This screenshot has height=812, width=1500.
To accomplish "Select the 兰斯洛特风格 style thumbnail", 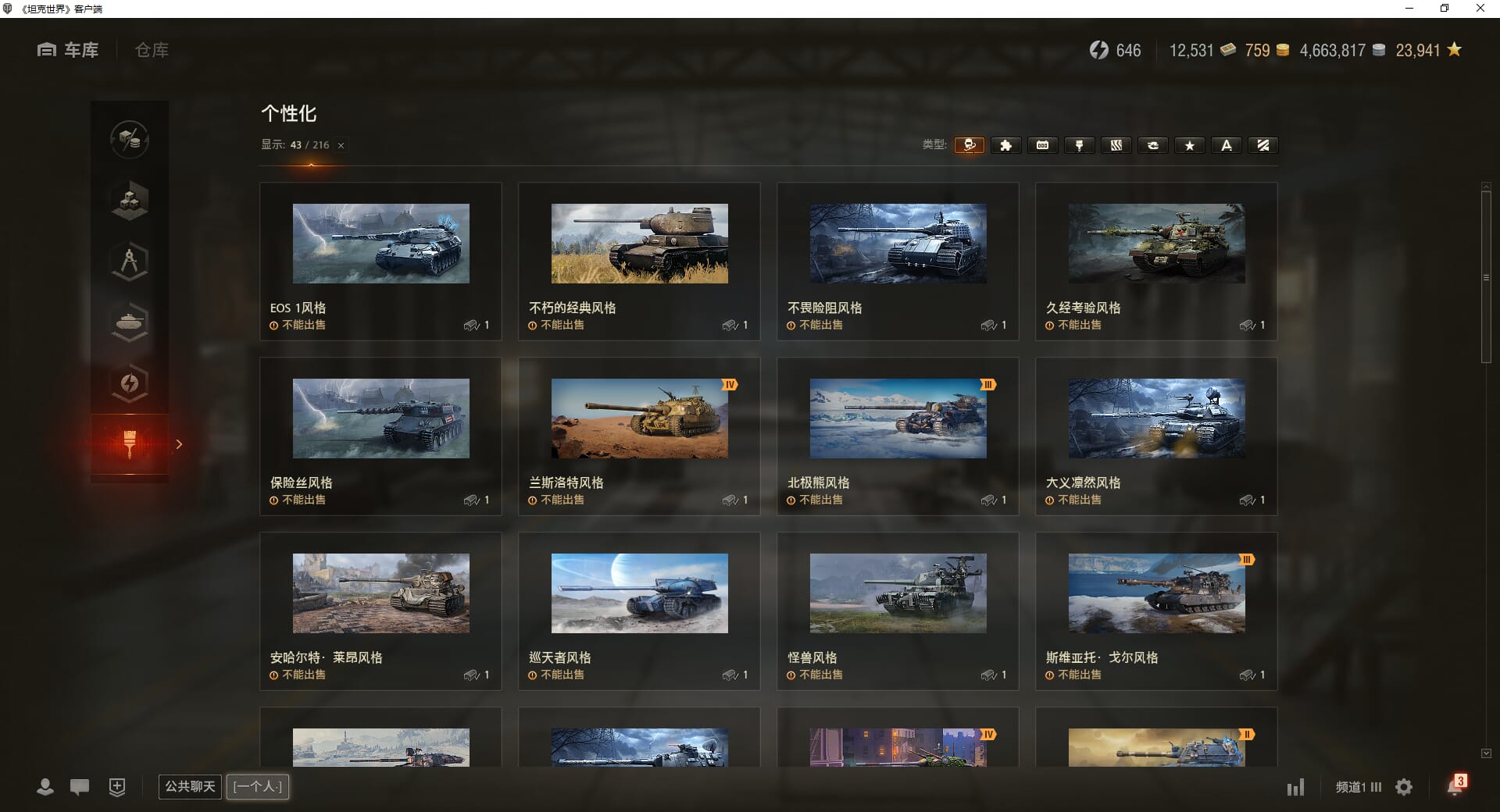I will coord(639,418).
